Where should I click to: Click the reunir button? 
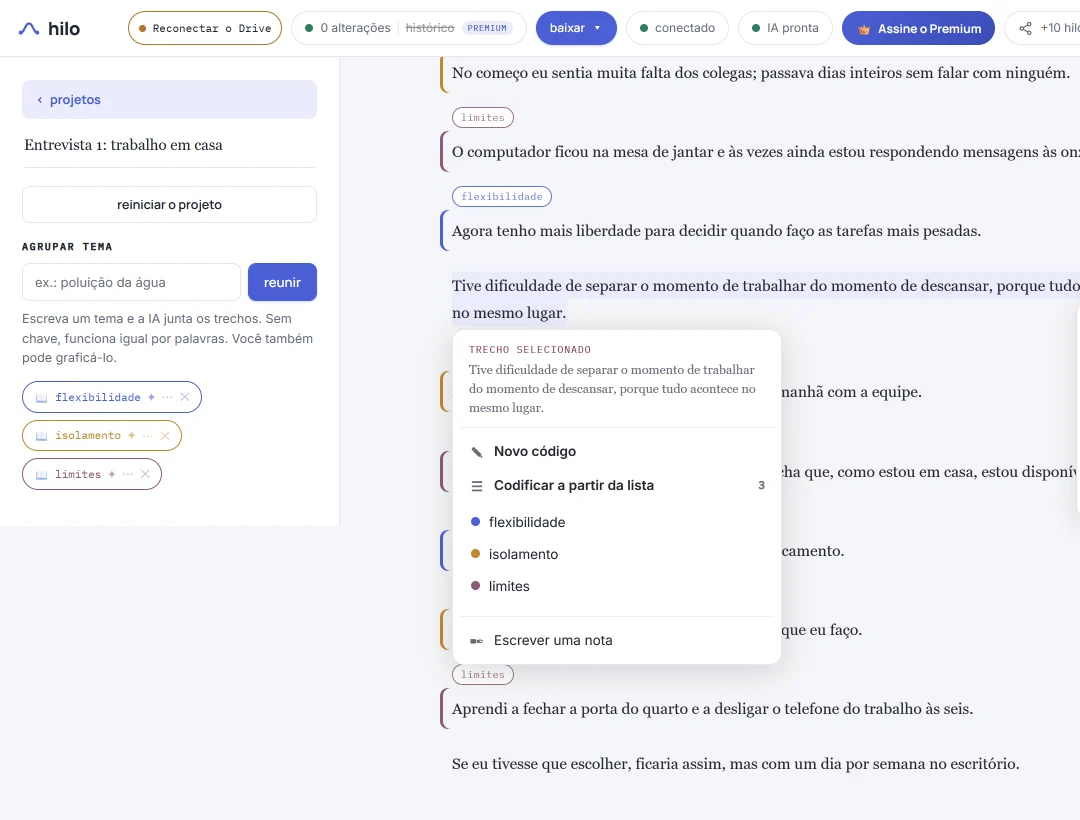[x=282, y=282]
